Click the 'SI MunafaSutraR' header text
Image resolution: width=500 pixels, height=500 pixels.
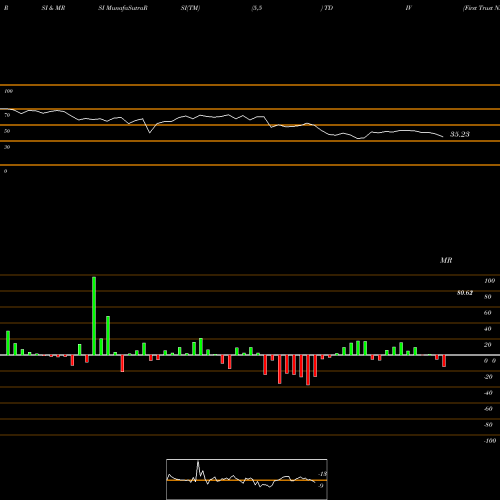point(123,8)
